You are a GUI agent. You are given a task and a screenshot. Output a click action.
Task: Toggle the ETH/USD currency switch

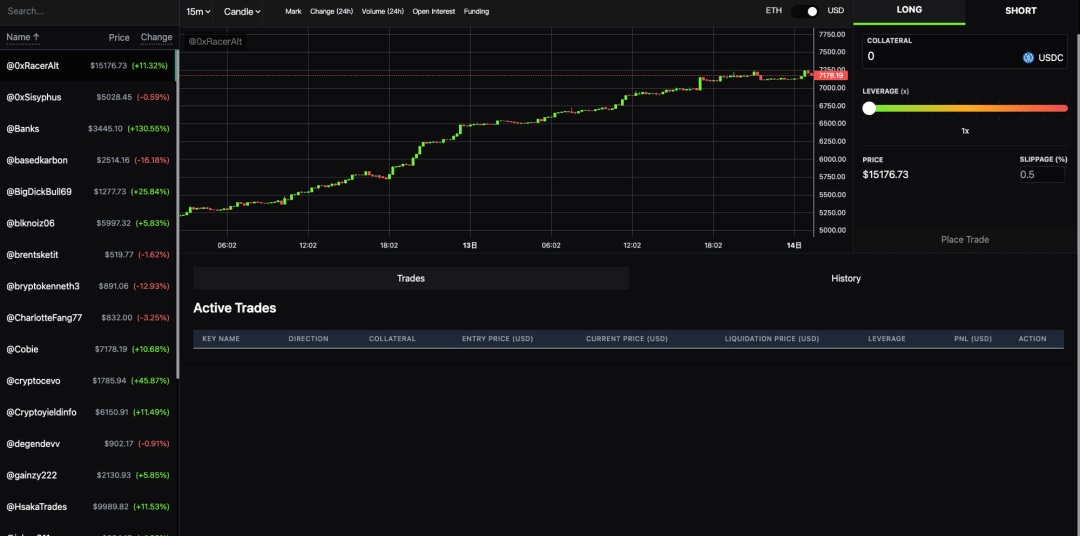[805, 11]
